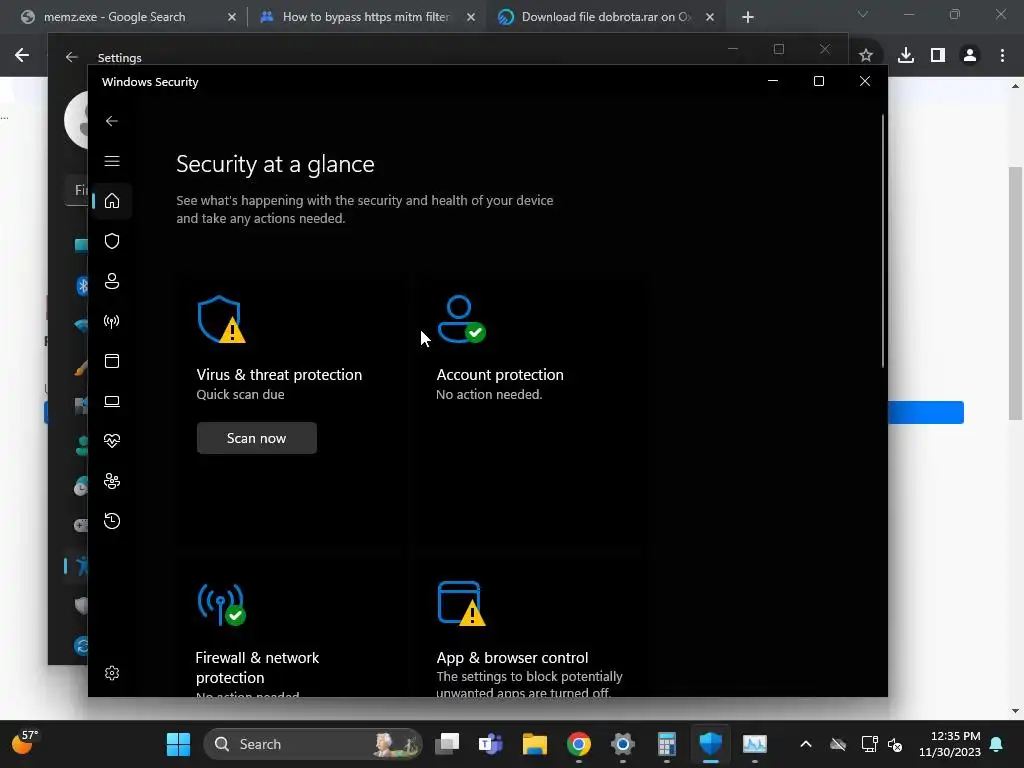The width and height of the screenshot is (1024, 768).
Task: Click muted volume icon in system tray
Action: pos(895,744)
